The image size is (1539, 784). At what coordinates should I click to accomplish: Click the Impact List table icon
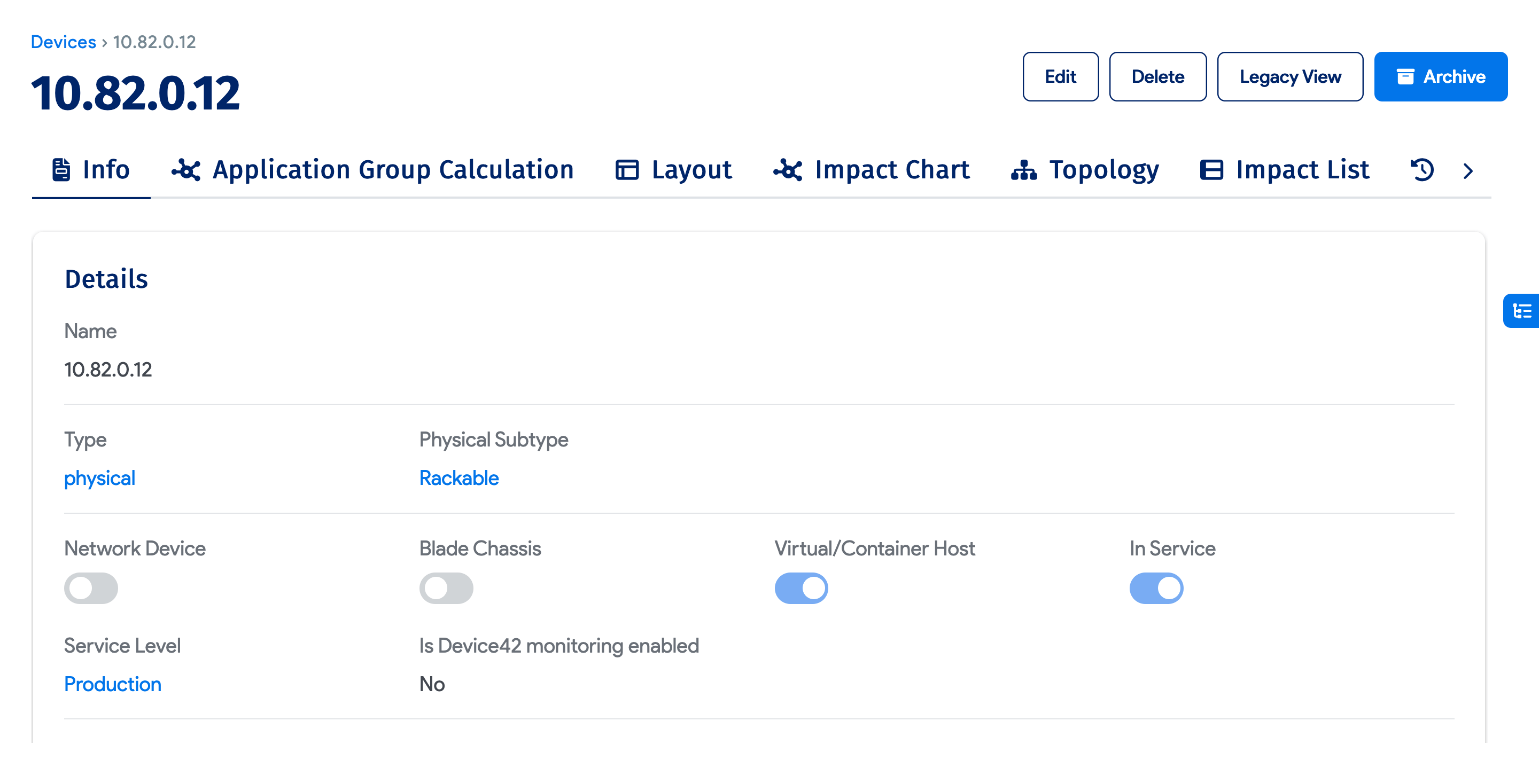pos(1211,170)
